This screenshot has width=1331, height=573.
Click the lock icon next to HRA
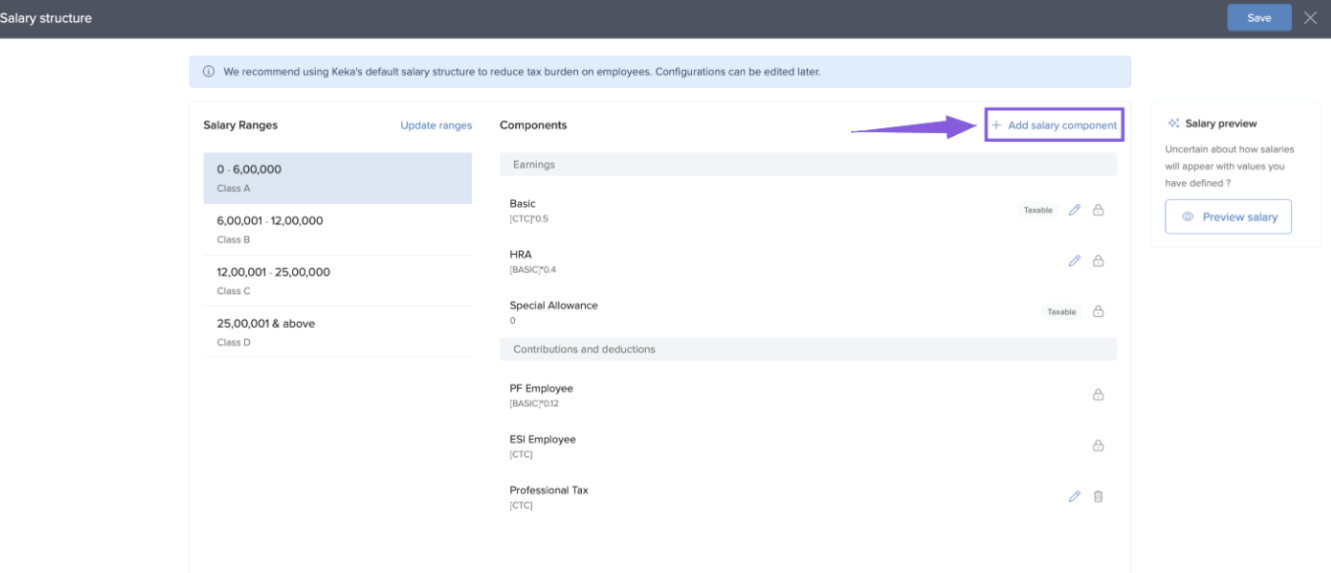pyautogui.click(x=1098, y=261)
